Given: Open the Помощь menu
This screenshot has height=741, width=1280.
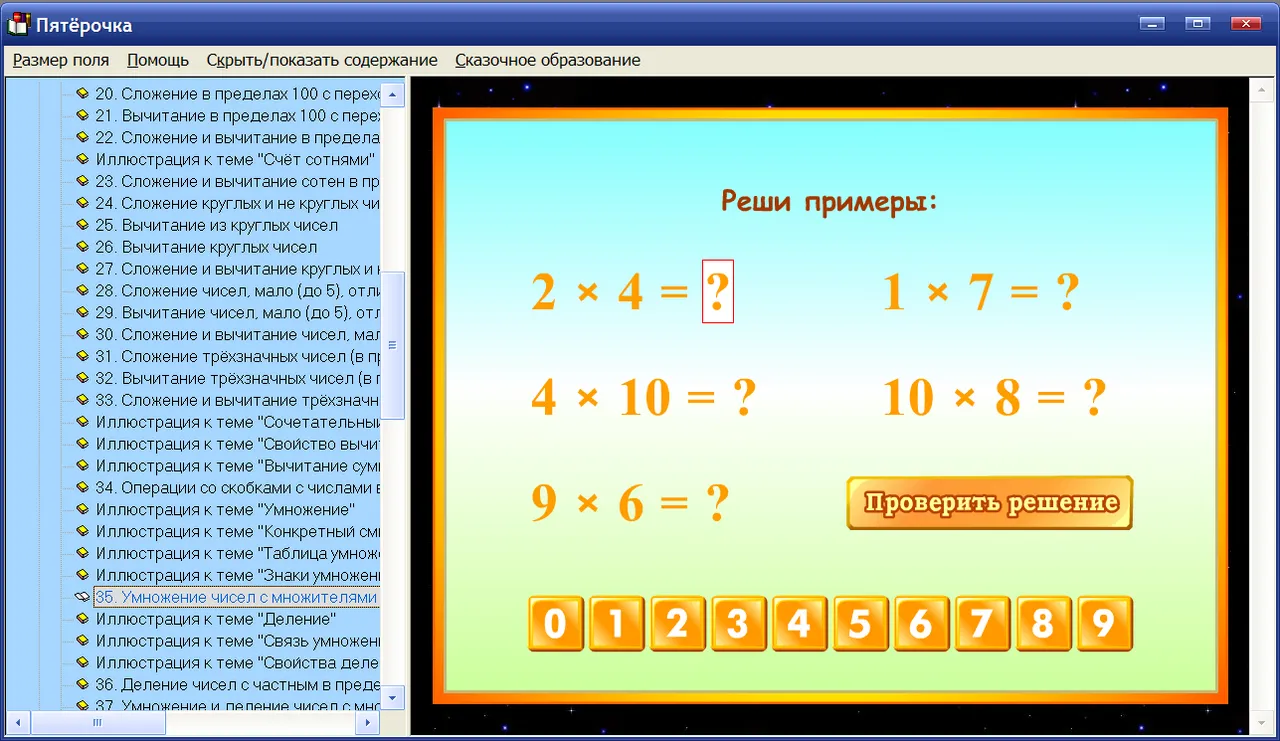Looking at the screenshot, I should coord(158,60).
